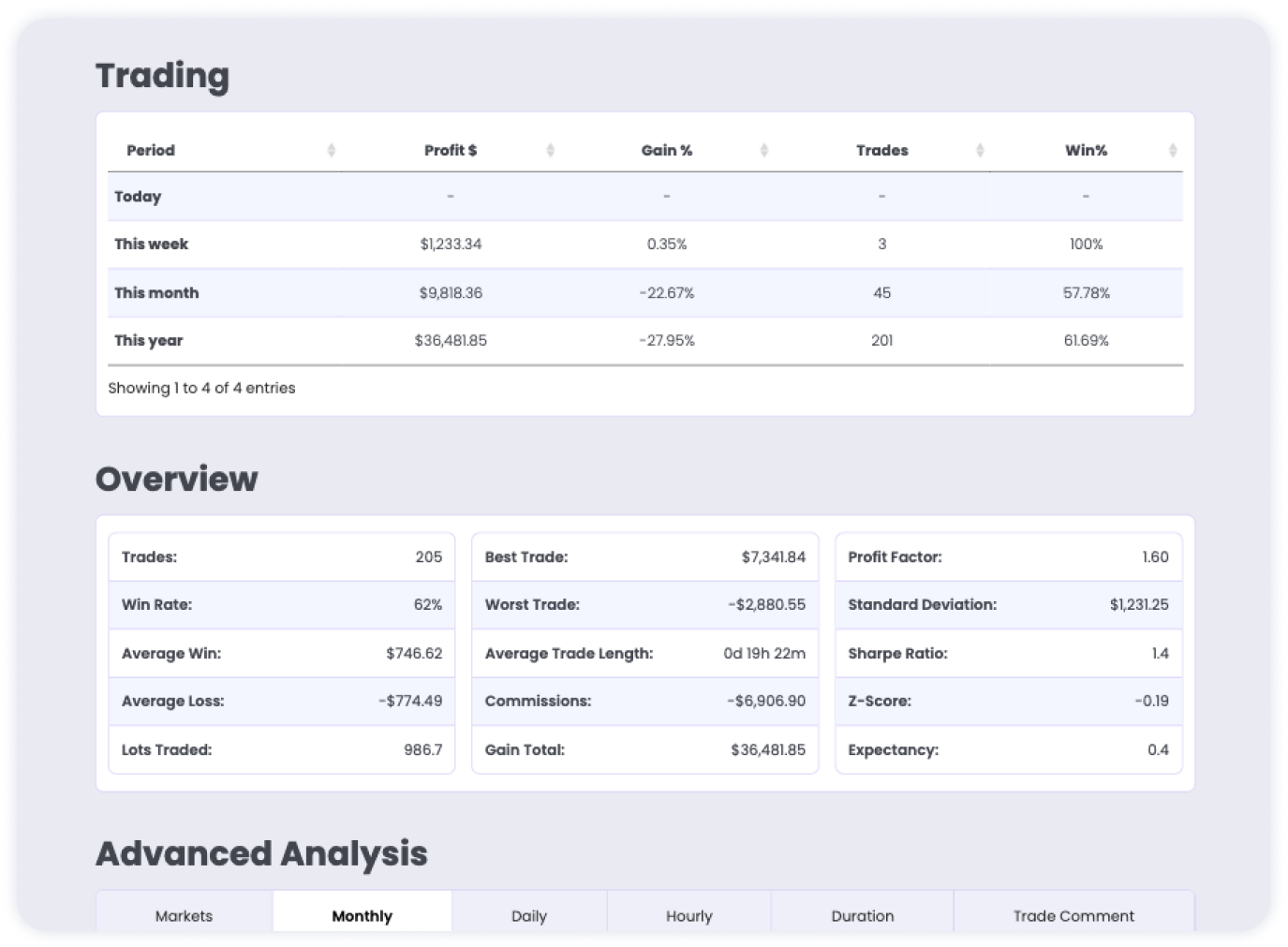Image resolution: width=1288 pixels, height=947 pixels.
Task: Toggle ascending sort on the Period header
Action: 333,150
